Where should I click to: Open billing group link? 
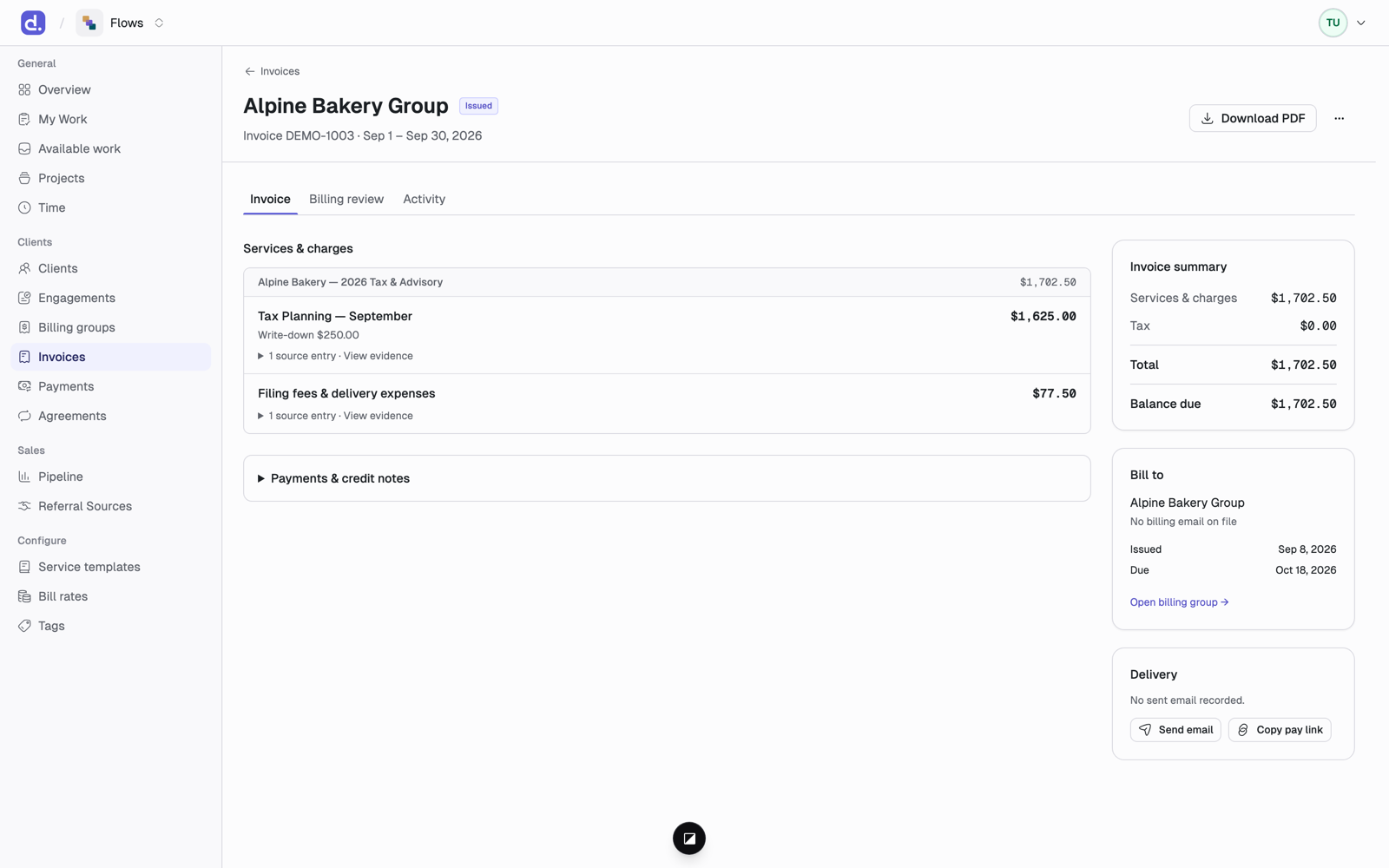pyautogui.click(x=1179, y=602)
